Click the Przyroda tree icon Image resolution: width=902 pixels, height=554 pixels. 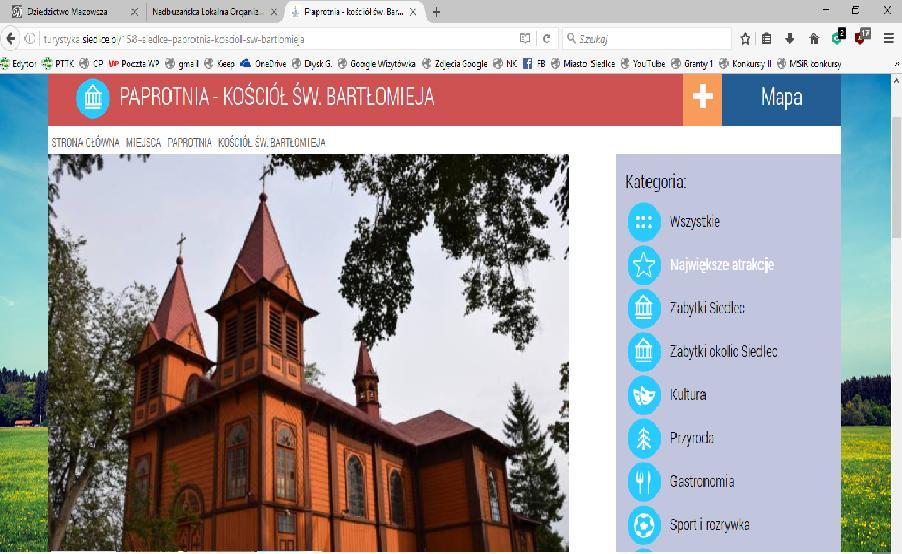coord(644,438)
